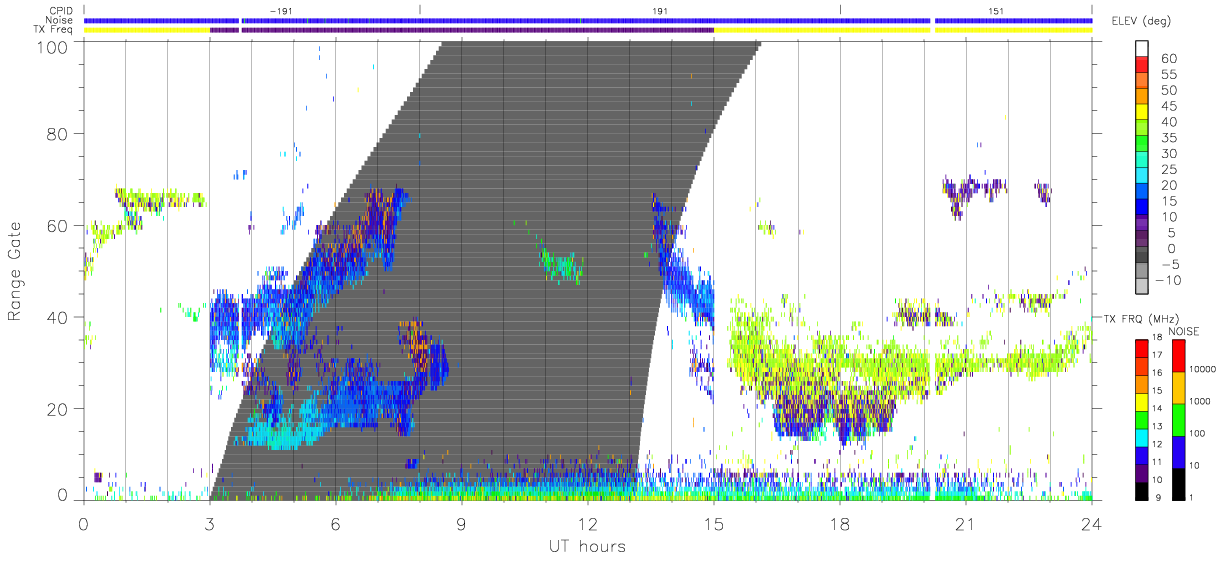Click the '1000' label on NOISE colorbar
Viewport: 1228px width, 567px height.
click(1199, 403)
